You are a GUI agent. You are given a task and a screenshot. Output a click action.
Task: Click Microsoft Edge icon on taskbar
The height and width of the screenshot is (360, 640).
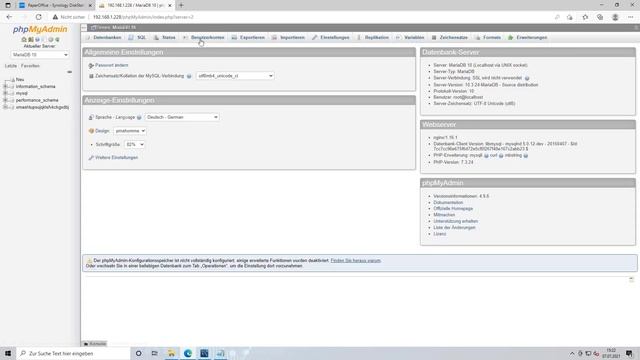tap(188, 353)
